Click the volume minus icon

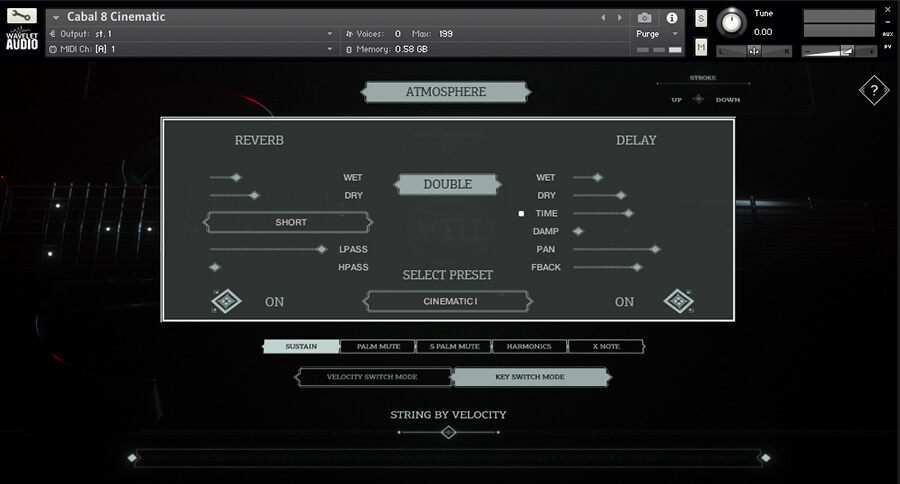pos(807,52)
